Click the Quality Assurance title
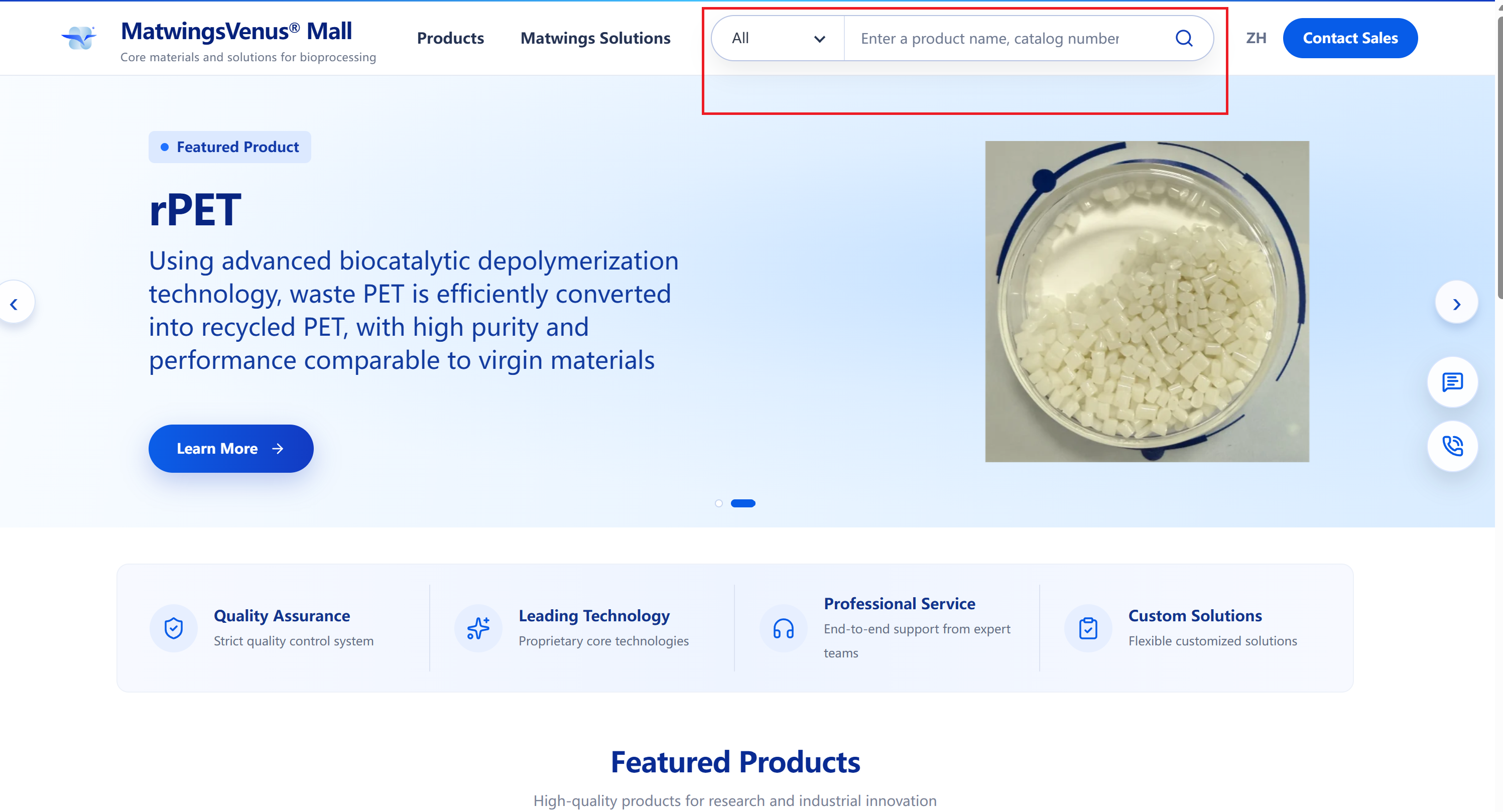 (x=282, y=615)
